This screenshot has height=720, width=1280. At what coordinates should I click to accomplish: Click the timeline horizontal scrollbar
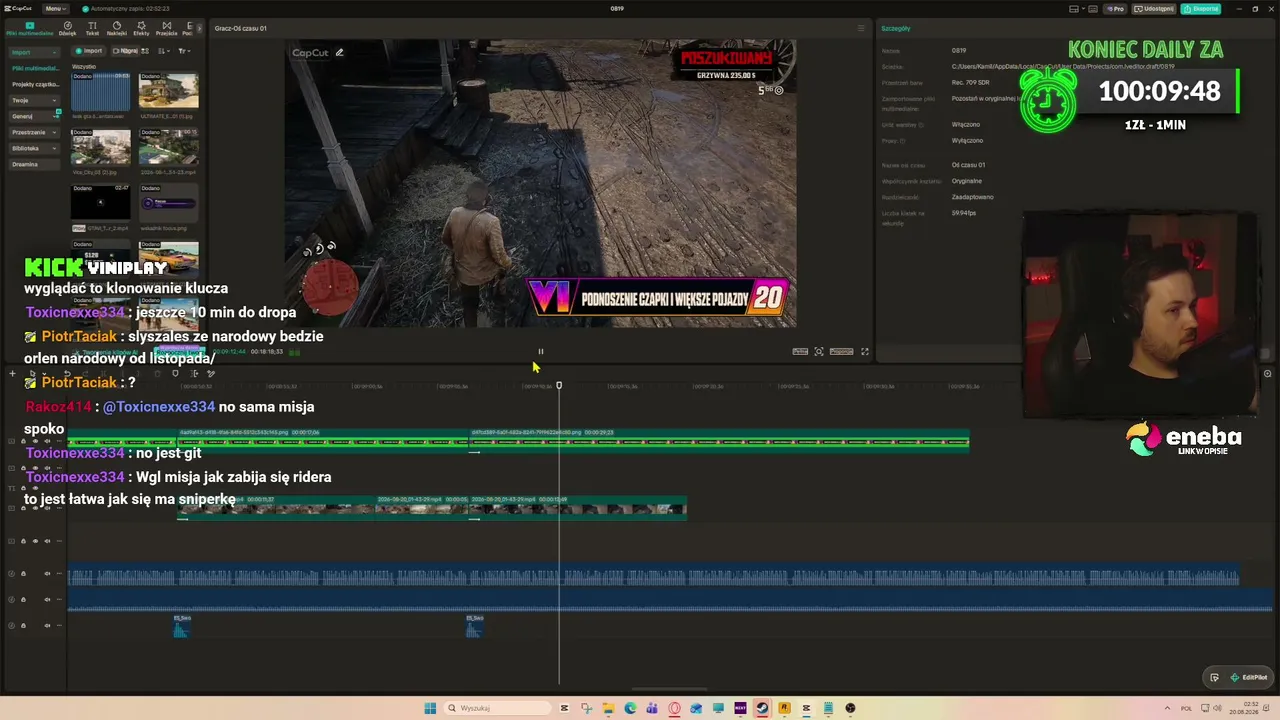click(670, 689)
